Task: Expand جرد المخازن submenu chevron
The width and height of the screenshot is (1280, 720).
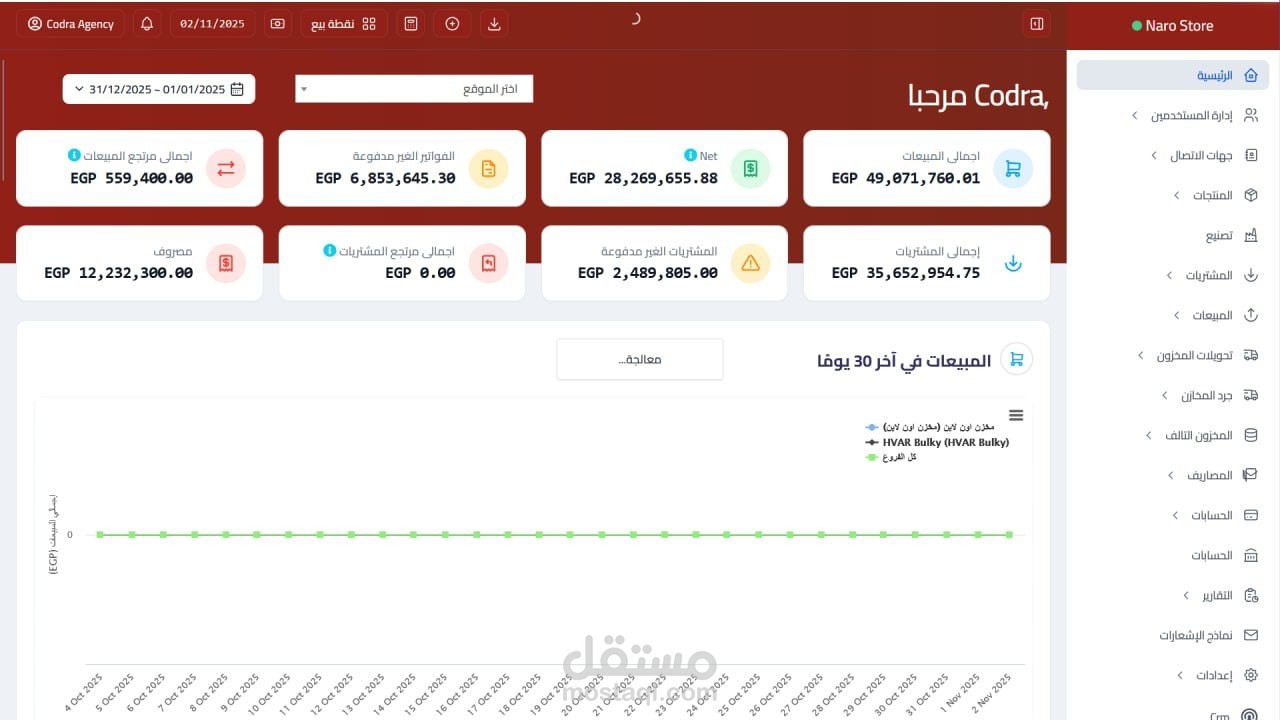Action: pyautogui.click(x=1165, y=395)
